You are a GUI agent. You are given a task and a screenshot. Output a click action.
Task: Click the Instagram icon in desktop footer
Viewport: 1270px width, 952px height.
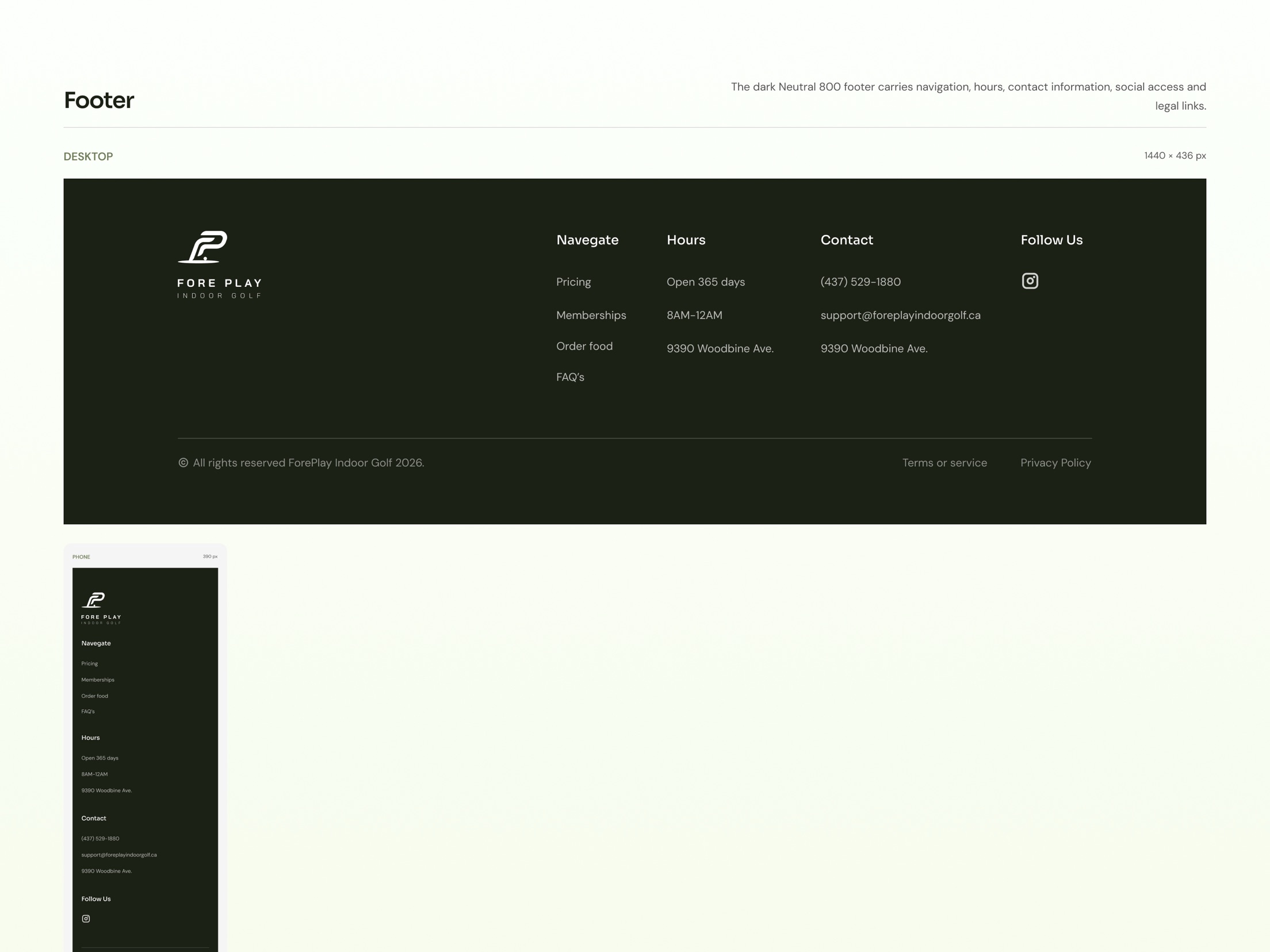coord(1030,281)
